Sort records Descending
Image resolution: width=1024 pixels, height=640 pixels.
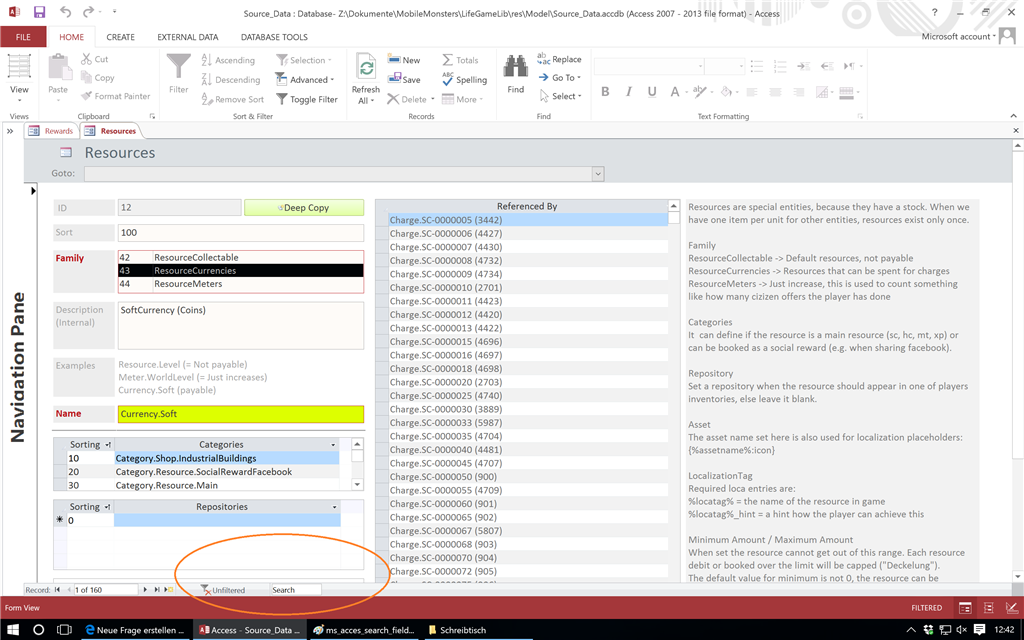[x=231, y=80]
